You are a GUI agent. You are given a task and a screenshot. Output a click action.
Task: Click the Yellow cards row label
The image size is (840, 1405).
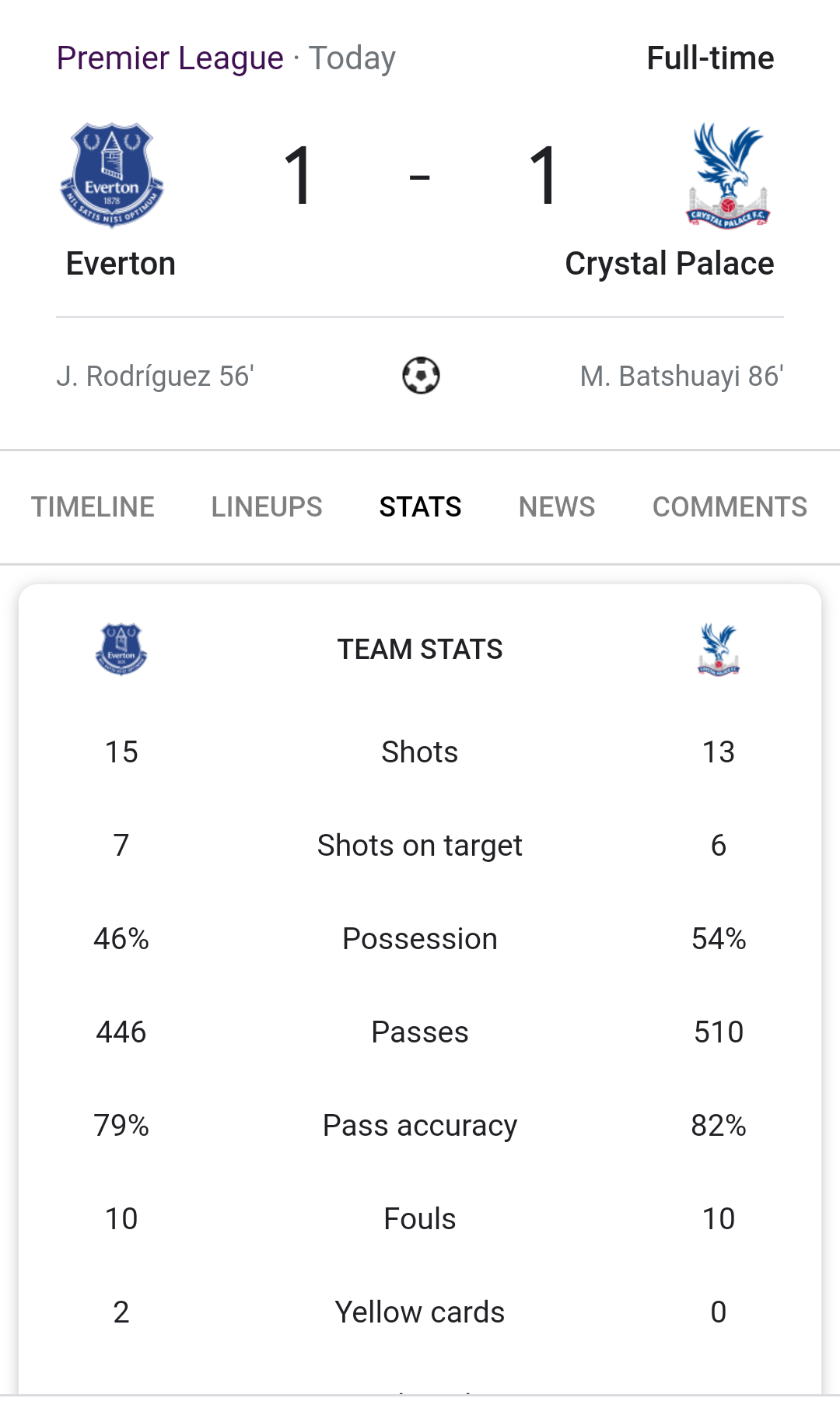(x=420, y=1312)
